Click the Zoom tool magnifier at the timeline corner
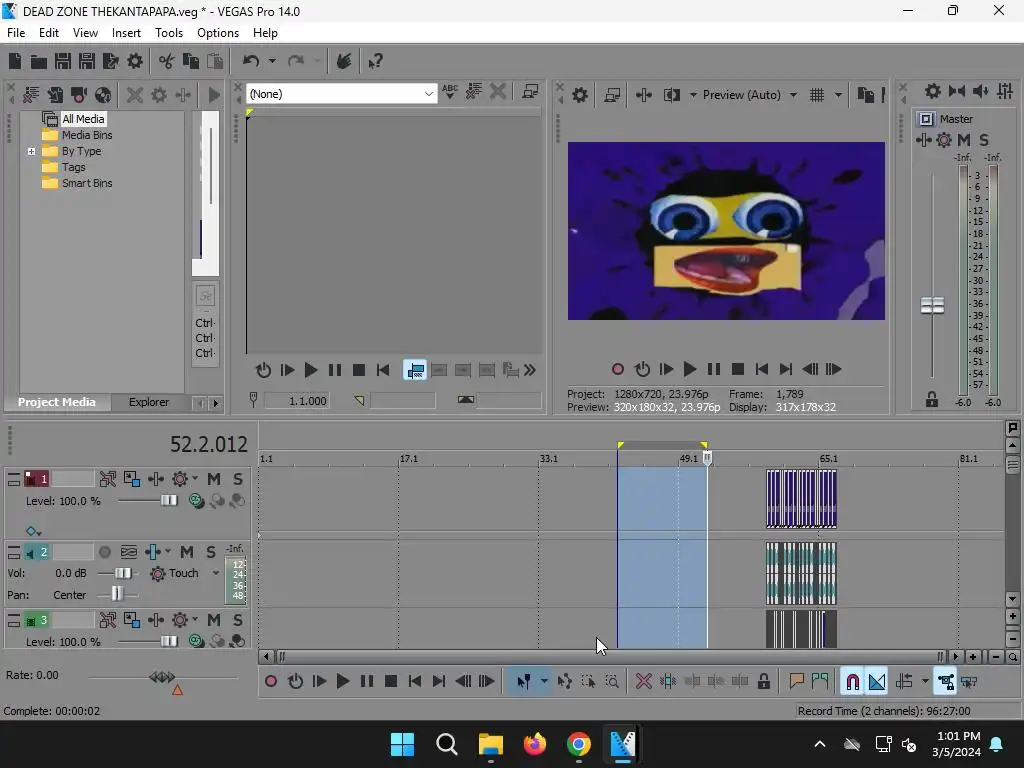This screenshot has width=1024, height=768. click(x=1012, y=657)
